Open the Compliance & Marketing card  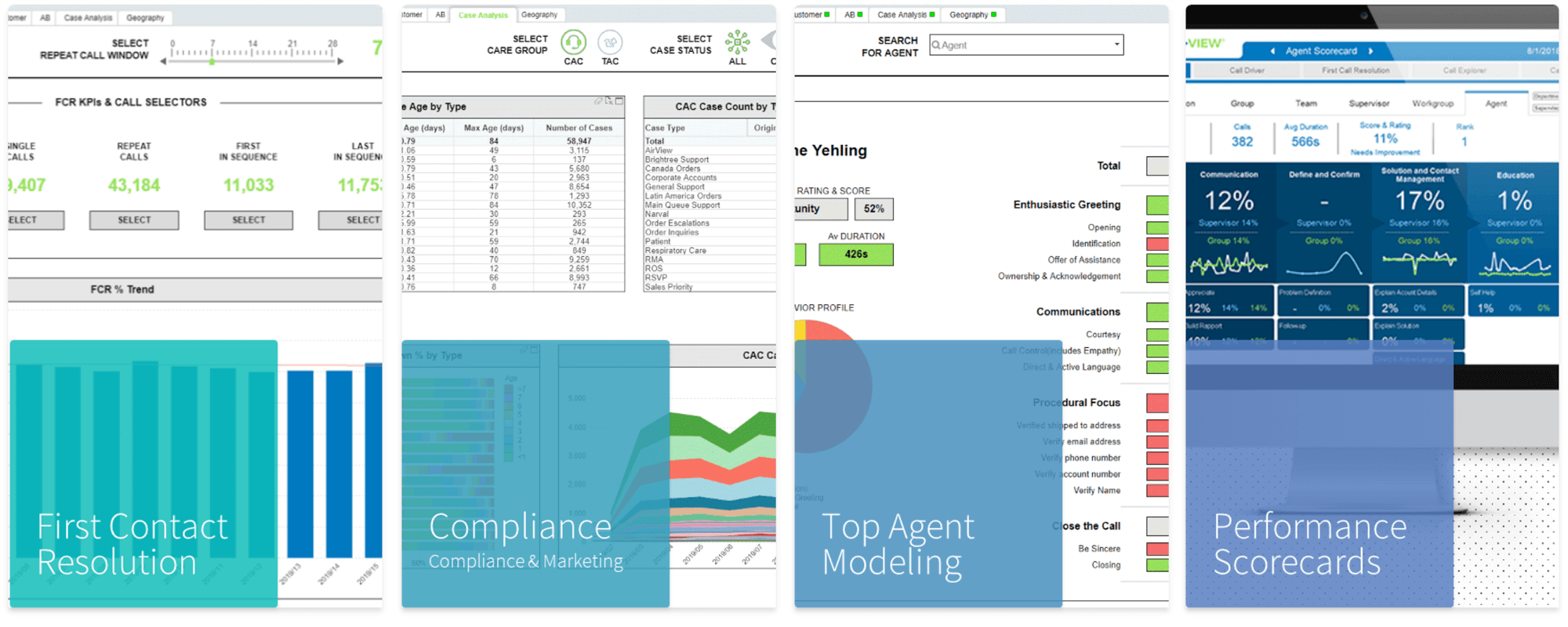pos(535,473)
